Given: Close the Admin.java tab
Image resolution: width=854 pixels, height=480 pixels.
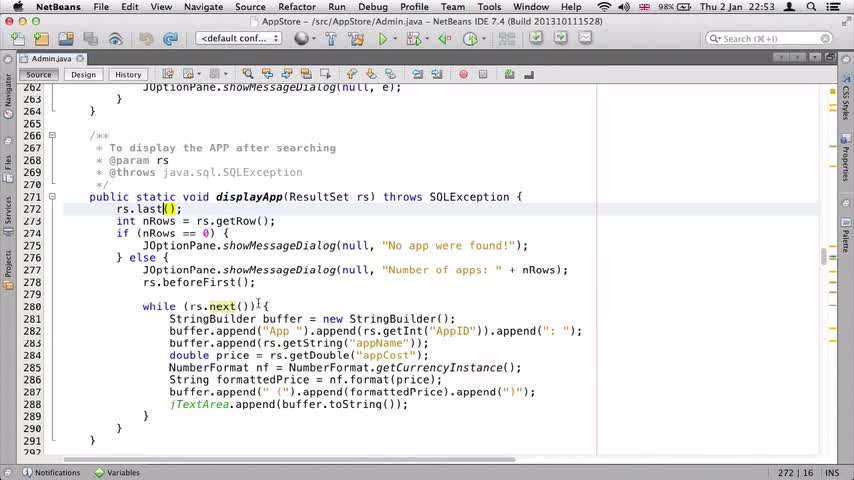Looking at the screenshot, I should point(80,58).
